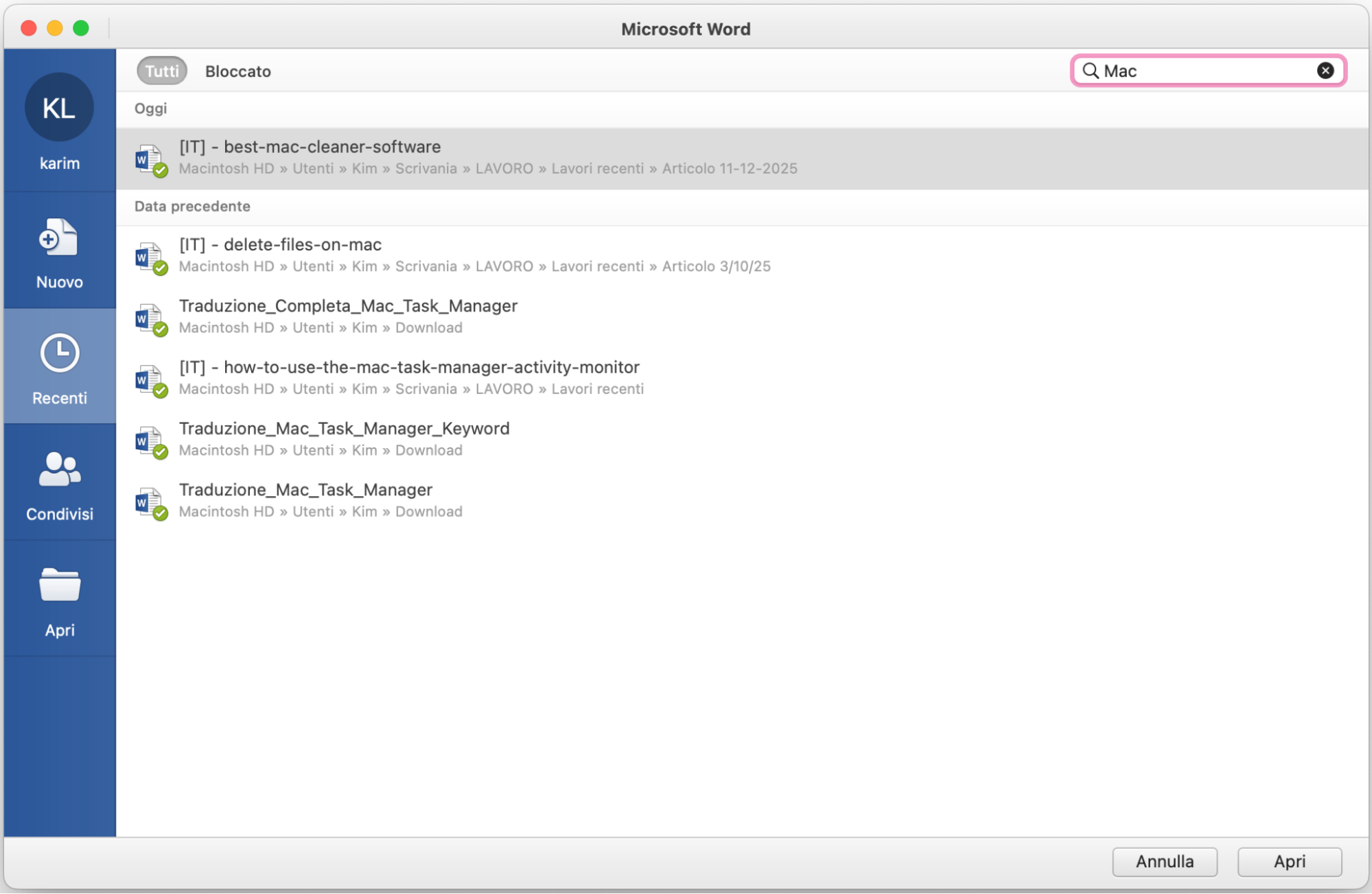Click the Oggi section header
This screenshot has height=894, width=1372.
click(x=151, y=108)
